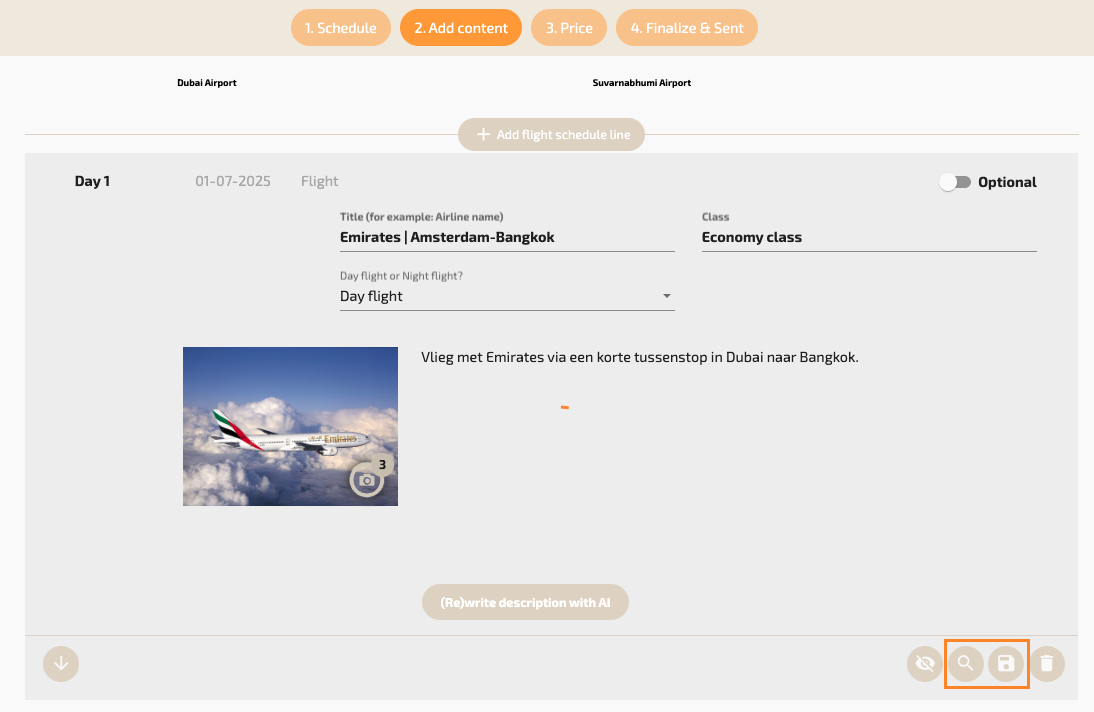
Task: Click the 01-07-2025 date text
Action: point(233,181)
